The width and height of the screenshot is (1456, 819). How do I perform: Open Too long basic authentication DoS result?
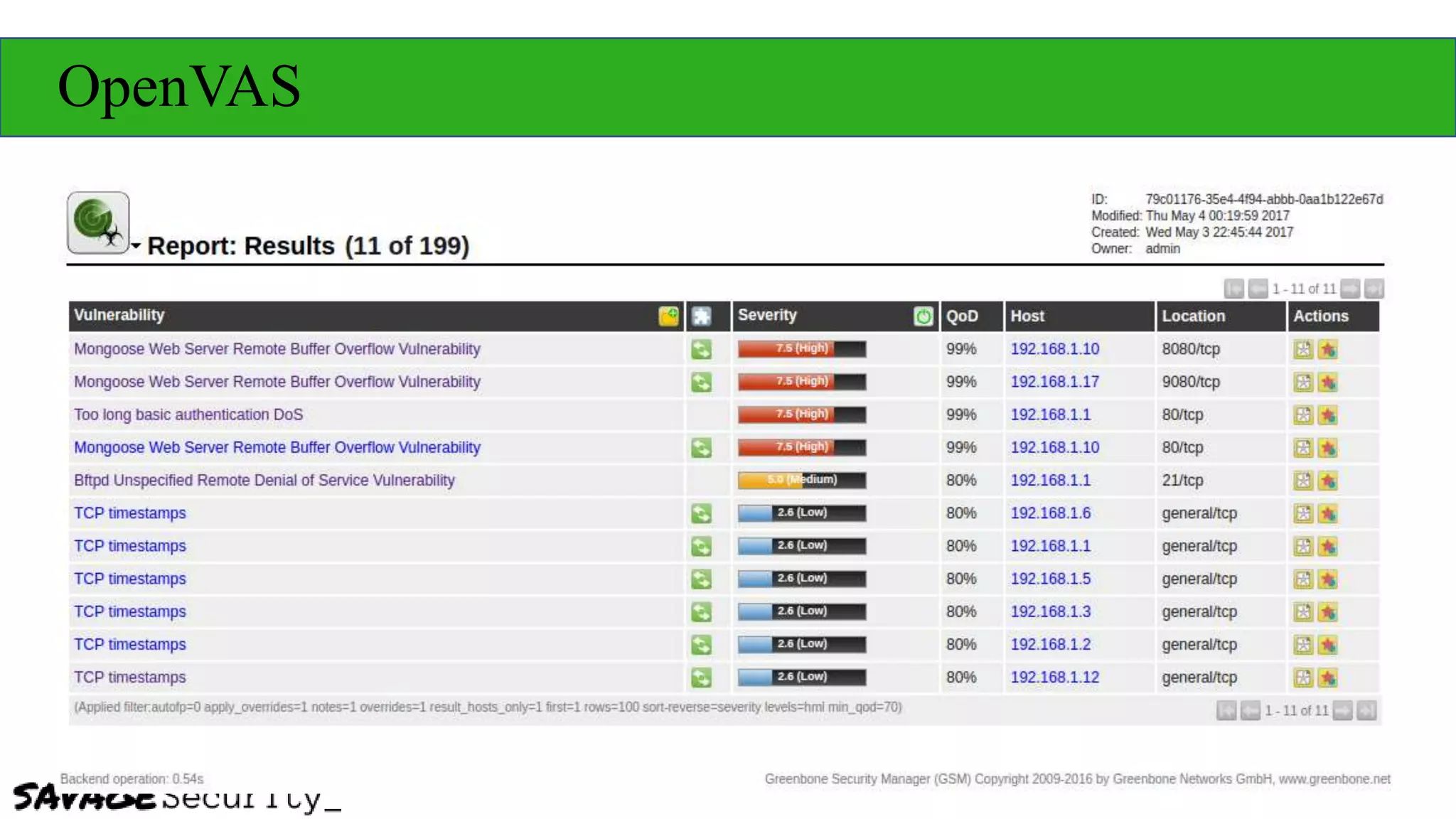pyautogui.click(x=188, y=414)
